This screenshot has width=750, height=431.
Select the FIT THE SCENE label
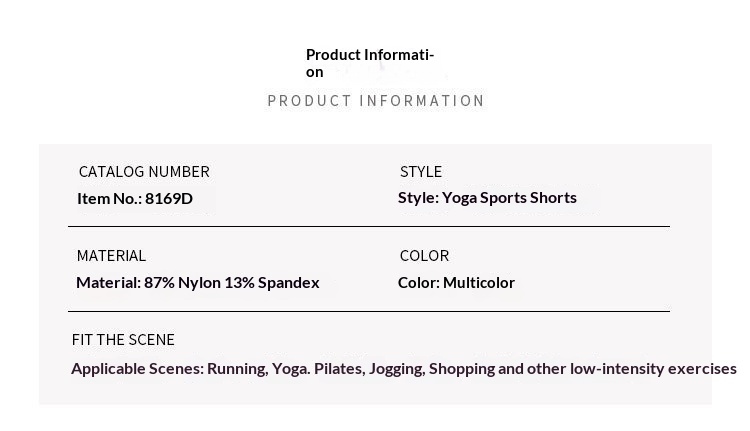click(123, 340)
